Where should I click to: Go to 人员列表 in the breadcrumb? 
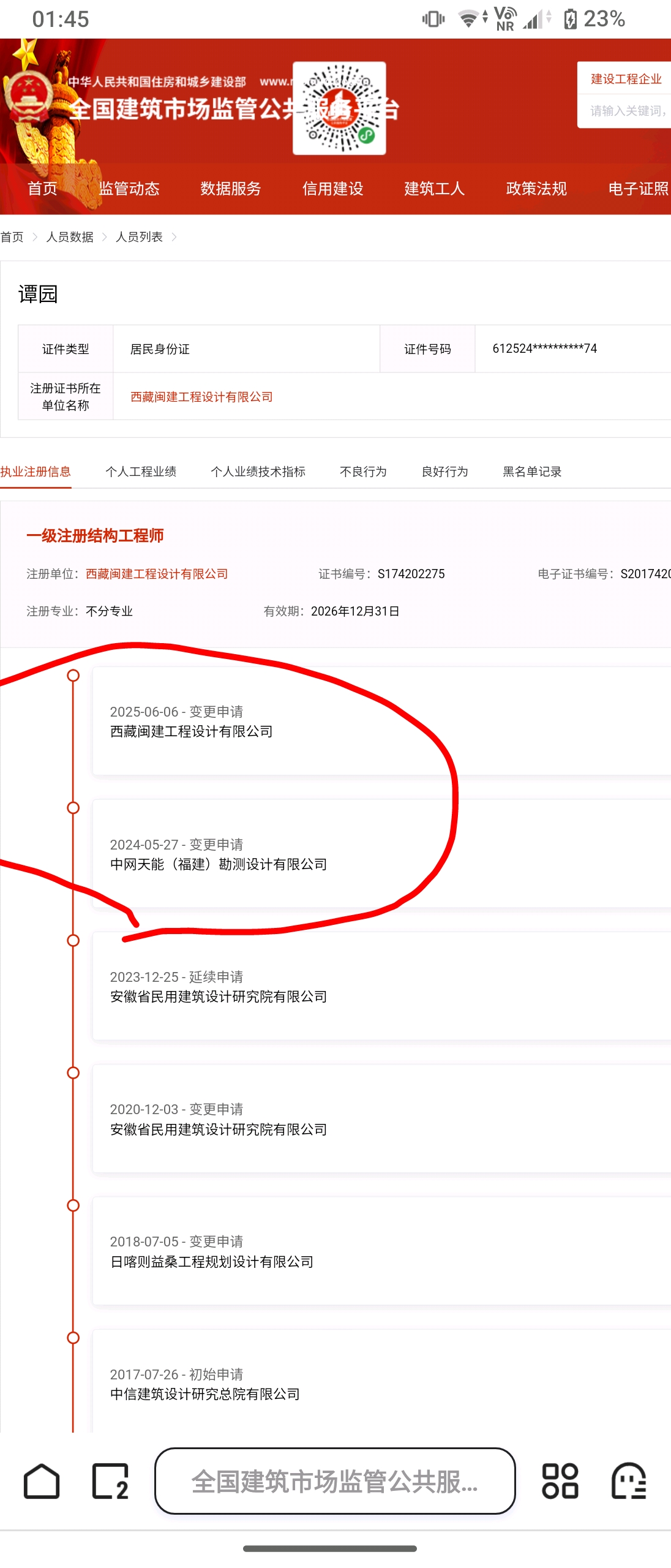[139, 237]
